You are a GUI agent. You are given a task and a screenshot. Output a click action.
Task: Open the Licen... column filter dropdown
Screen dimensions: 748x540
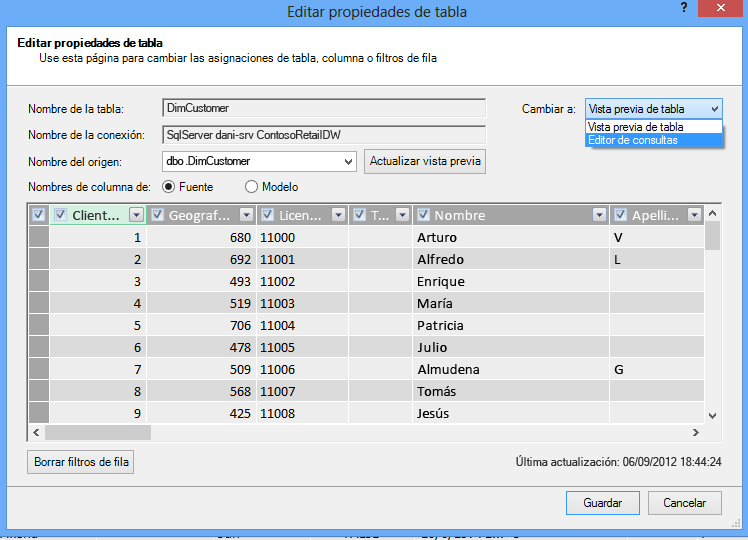(338, 215)
